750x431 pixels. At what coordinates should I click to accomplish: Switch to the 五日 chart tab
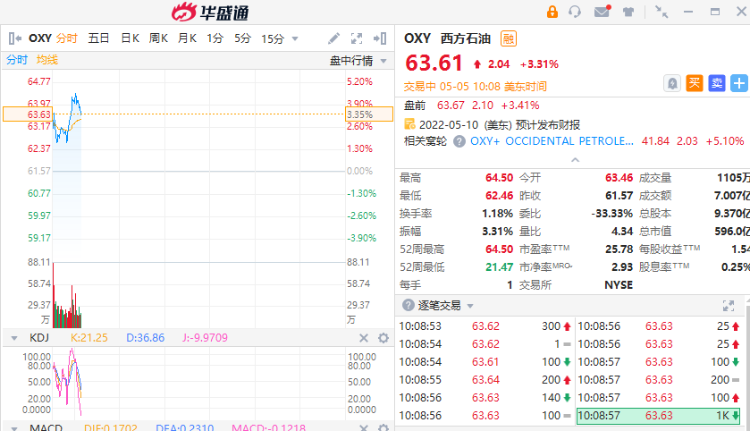point(98,38)
